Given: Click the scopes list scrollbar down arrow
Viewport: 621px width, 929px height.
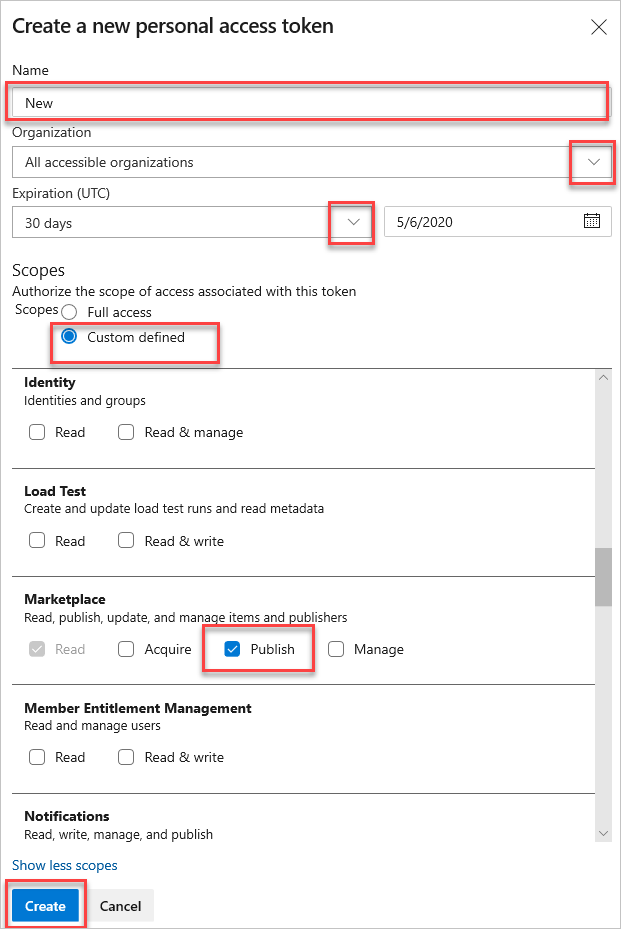Looking at the screenshot, I should 603,833.
